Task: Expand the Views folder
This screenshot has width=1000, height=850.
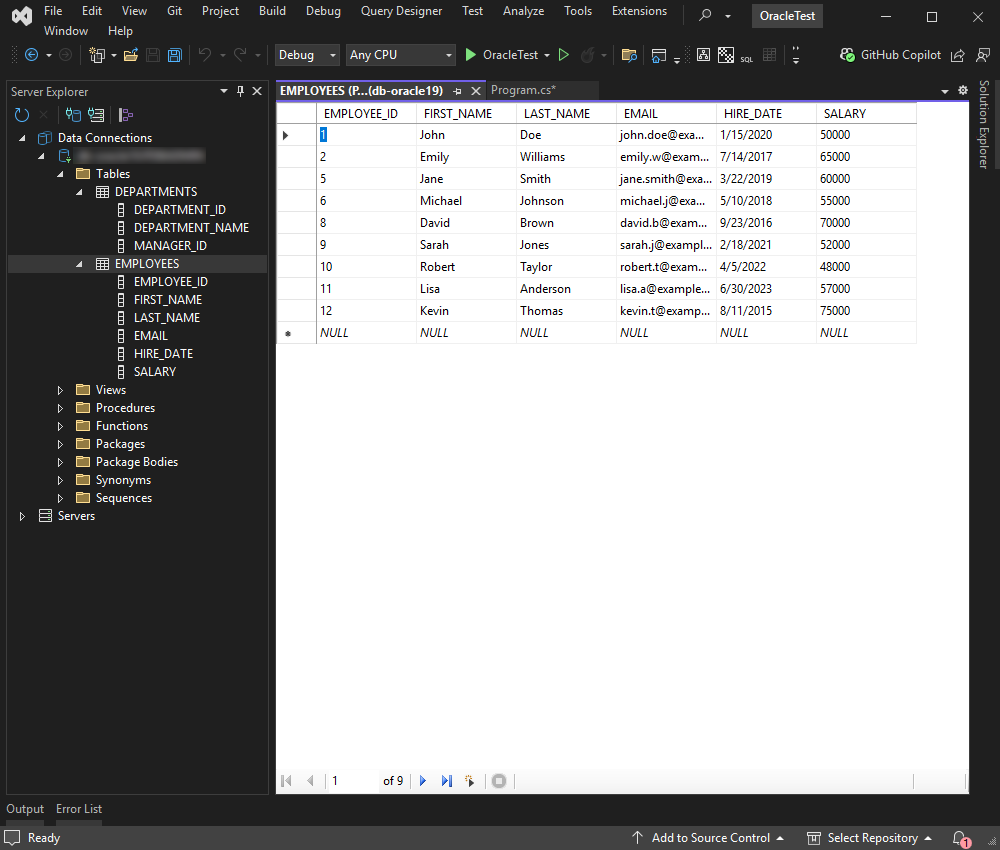Action: tap(59, 389)
